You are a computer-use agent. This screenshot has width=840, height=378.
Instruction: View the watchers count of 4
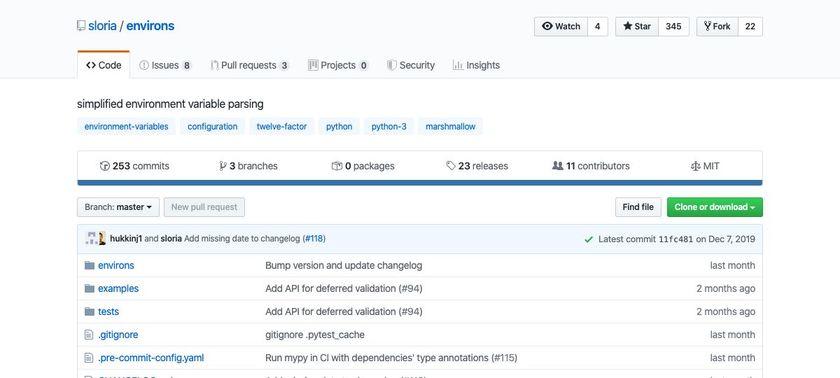point(597,26)
